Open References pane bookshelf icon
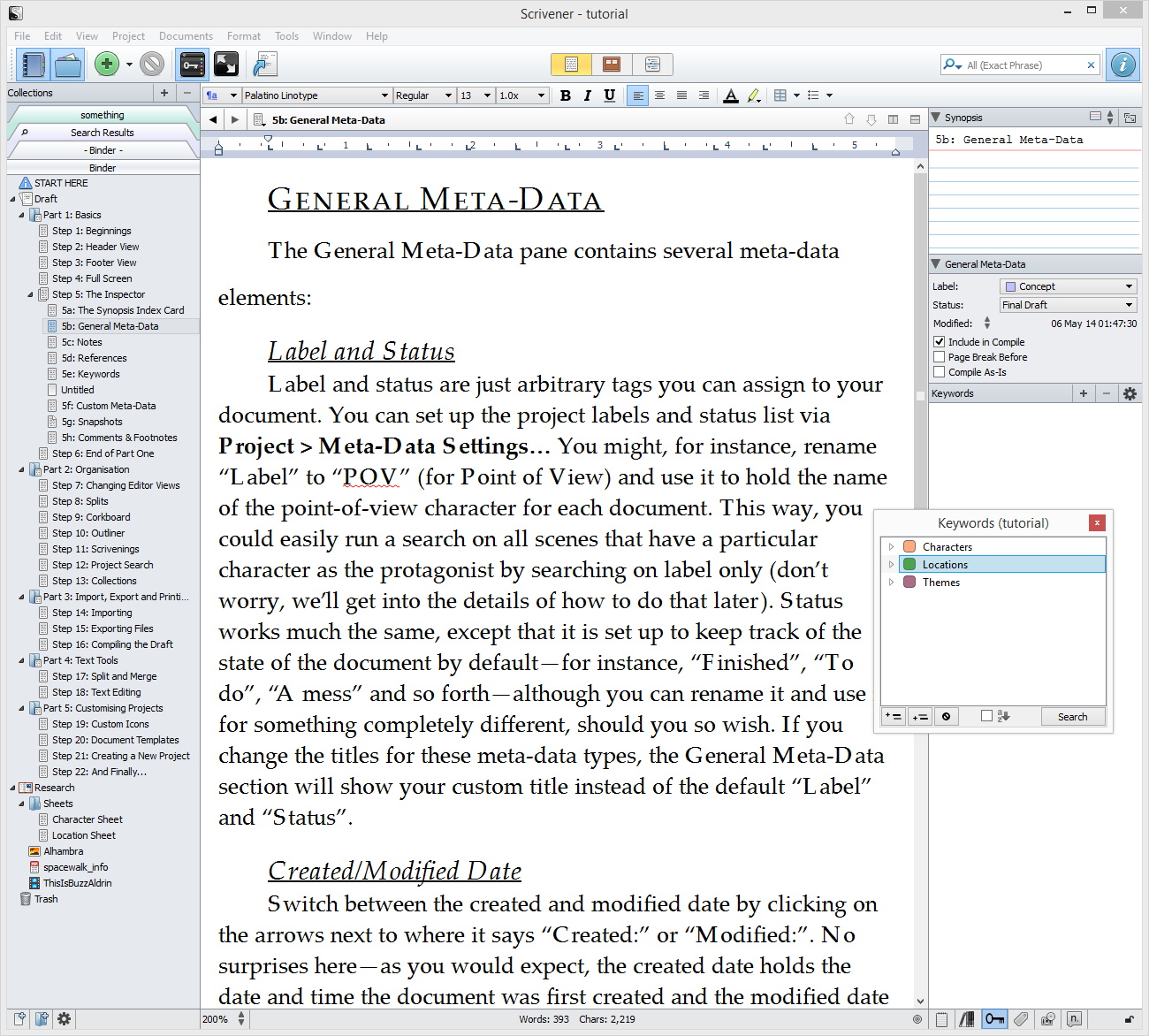 tap(968, 1019)
